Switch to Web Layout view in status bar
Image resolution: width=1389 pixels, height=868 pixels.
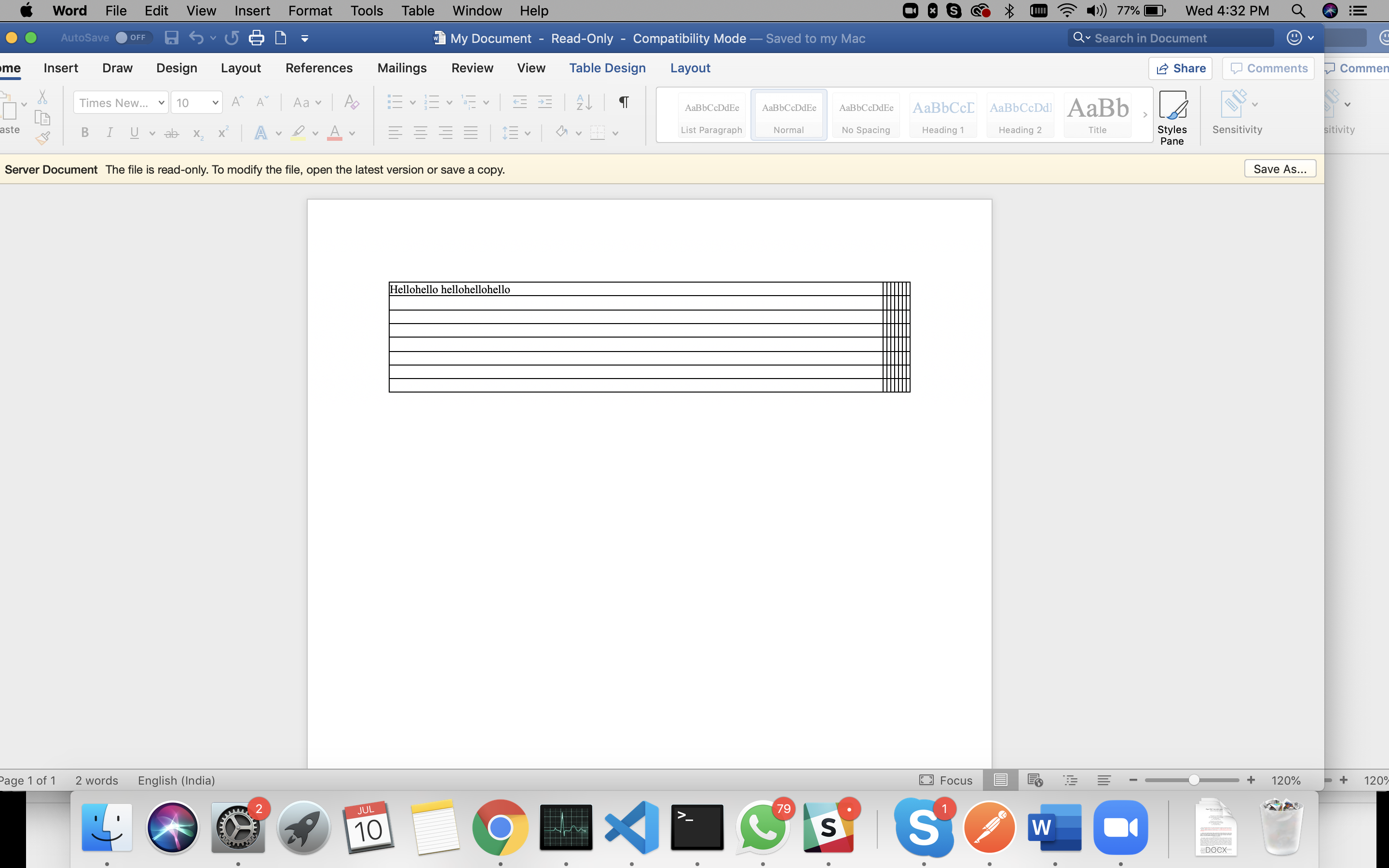tap(1035, 780)
